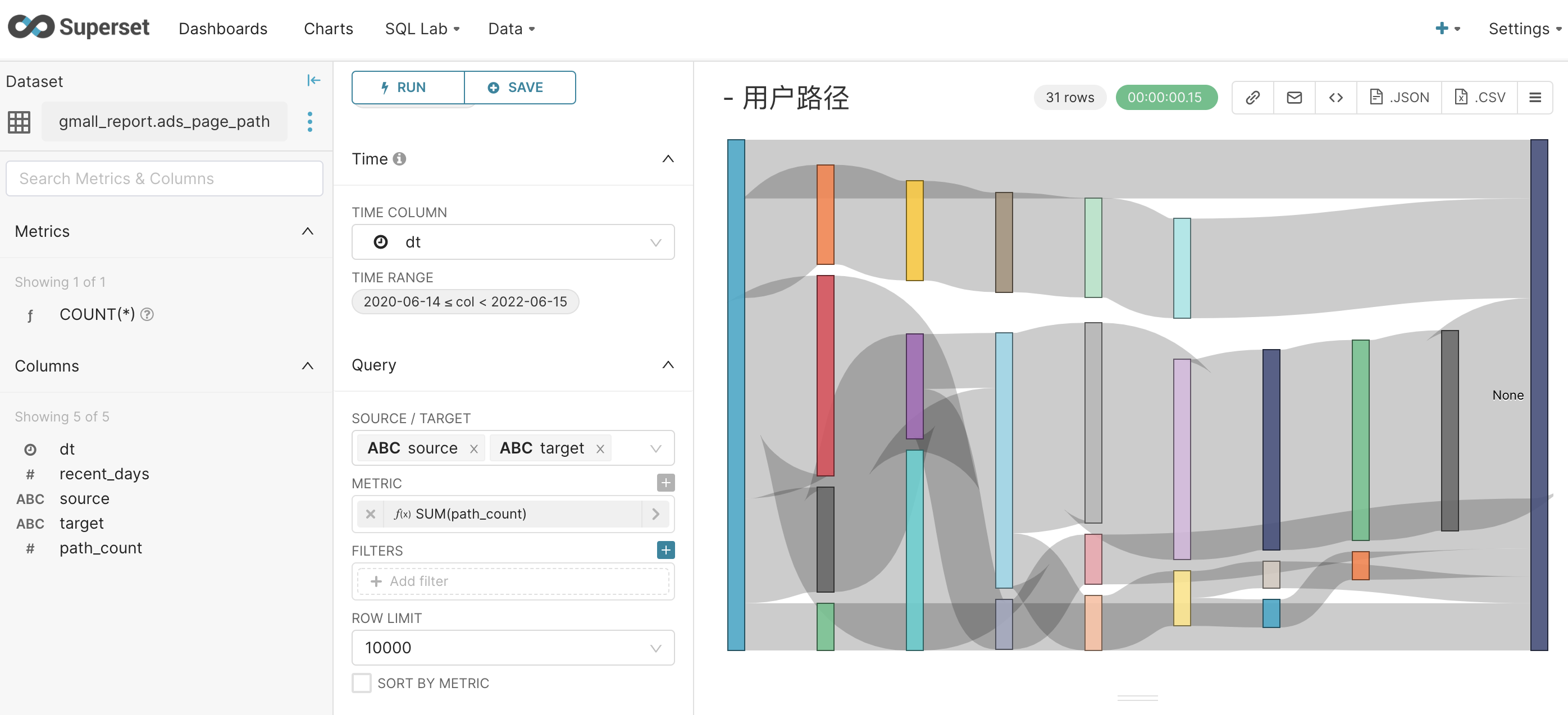This screenshot has width=1568, height=715.
Task: Enable the Sort By Metric checkbox
Action: (362, 683)
